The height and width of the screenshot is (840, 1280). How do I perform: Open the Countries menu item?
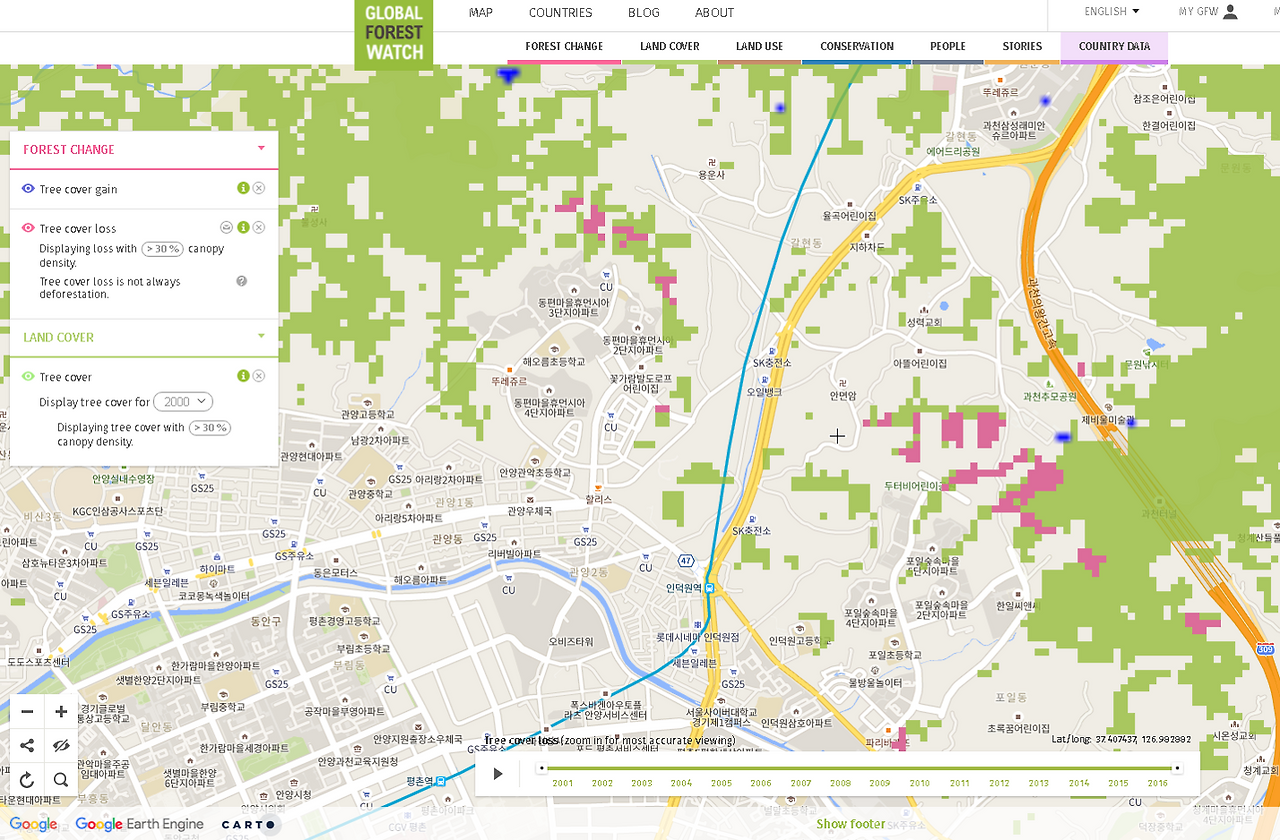pyautogui.click(x=561, y=13)
